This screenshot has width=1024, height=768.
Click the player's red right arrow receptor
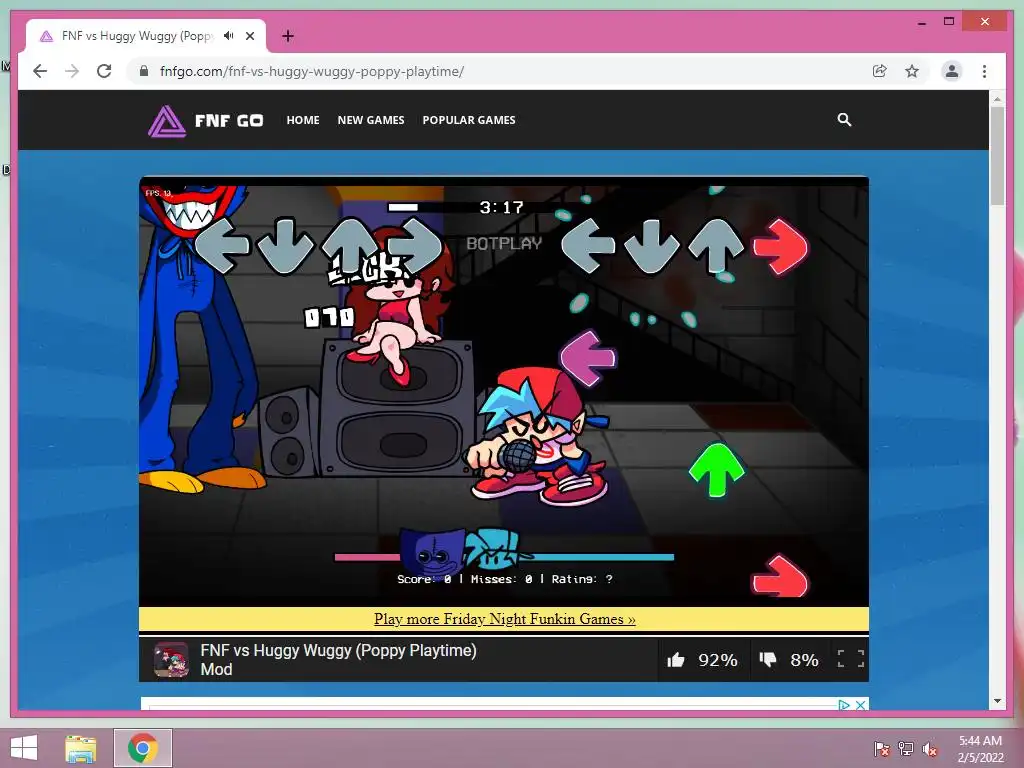coord(780,247)
